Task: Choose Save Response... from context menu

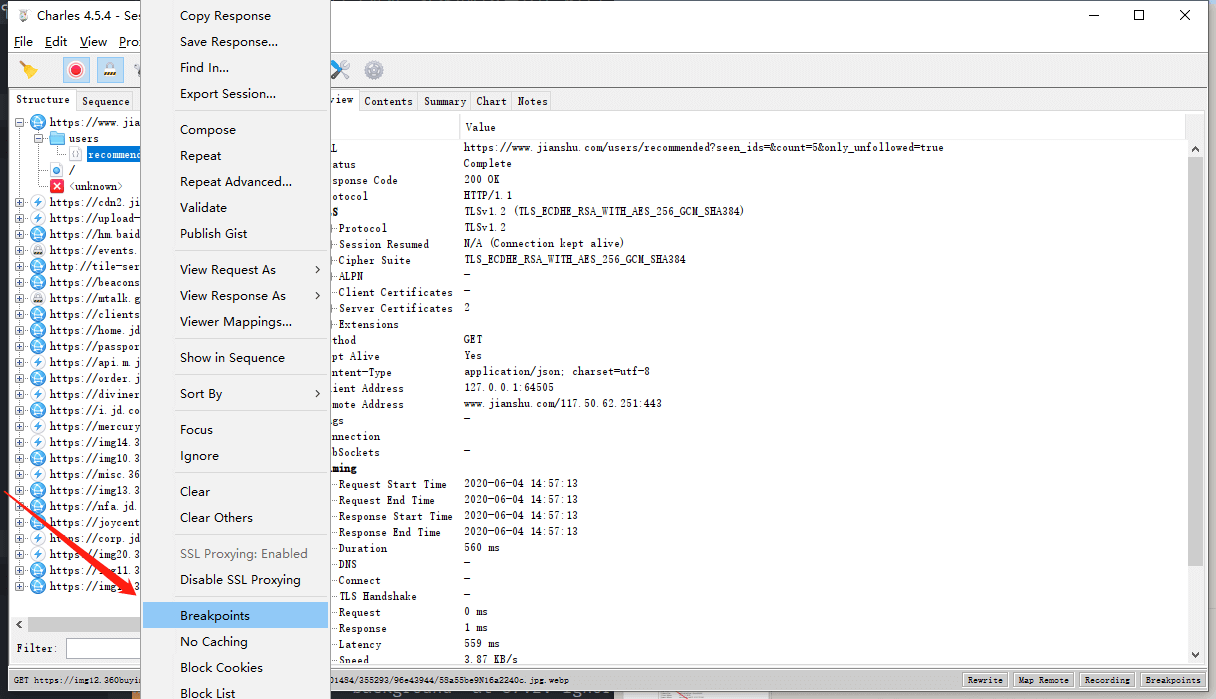Action: pyautogui.click(x=235, y=42)
